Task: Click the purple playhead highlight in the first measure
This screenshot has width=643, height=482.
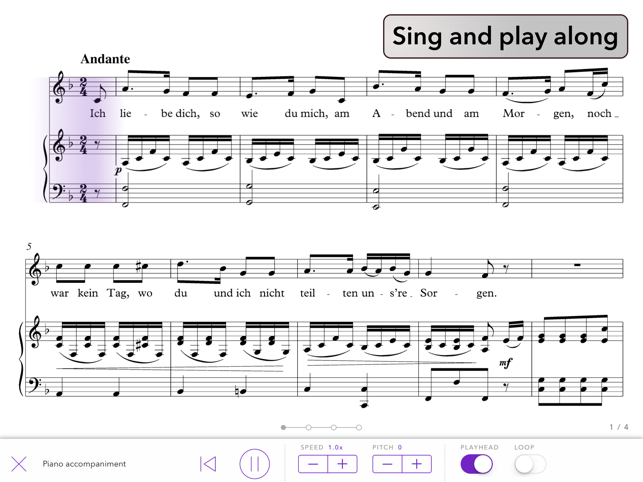Action: pos(82,139)
